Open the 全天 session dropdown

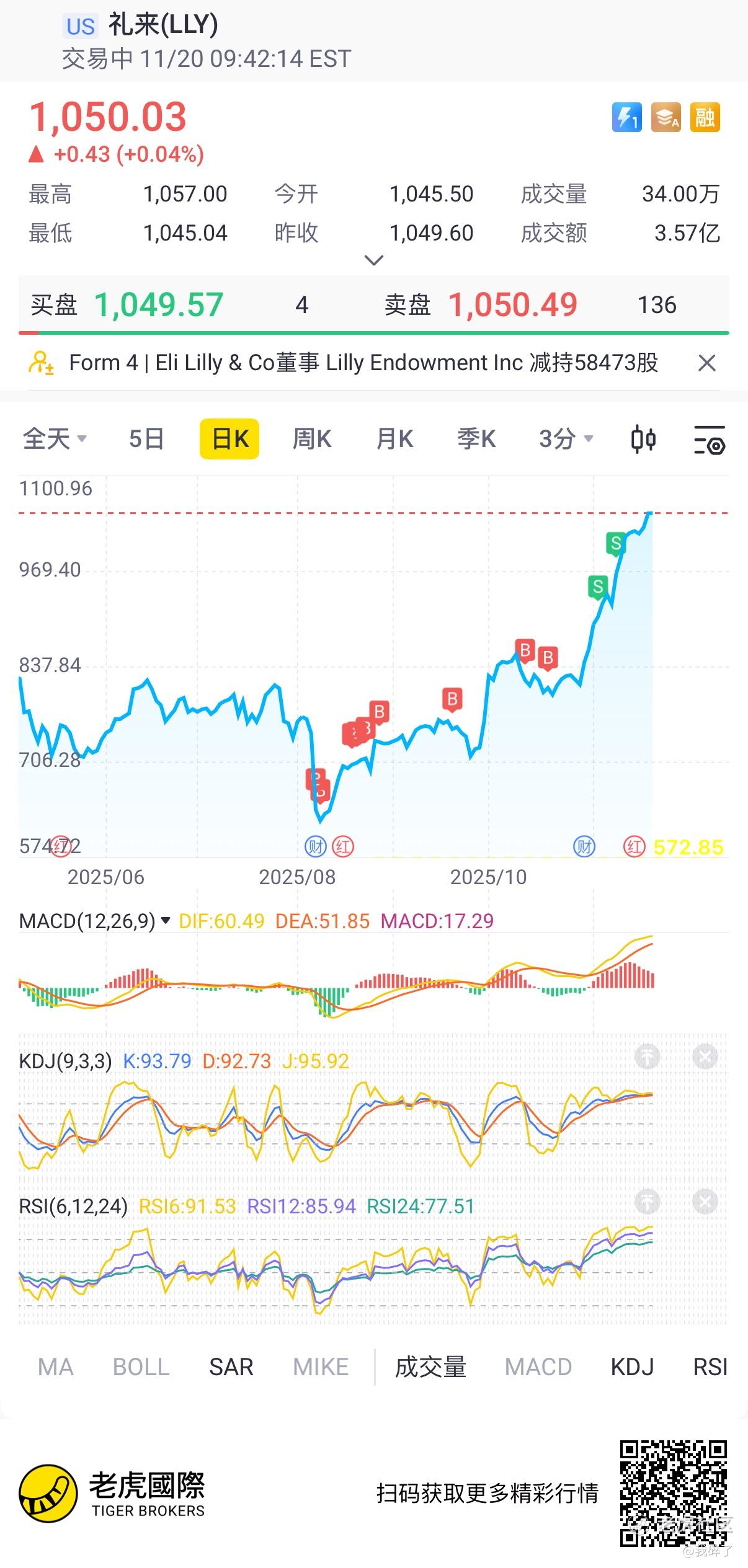(x=54, y=440)
